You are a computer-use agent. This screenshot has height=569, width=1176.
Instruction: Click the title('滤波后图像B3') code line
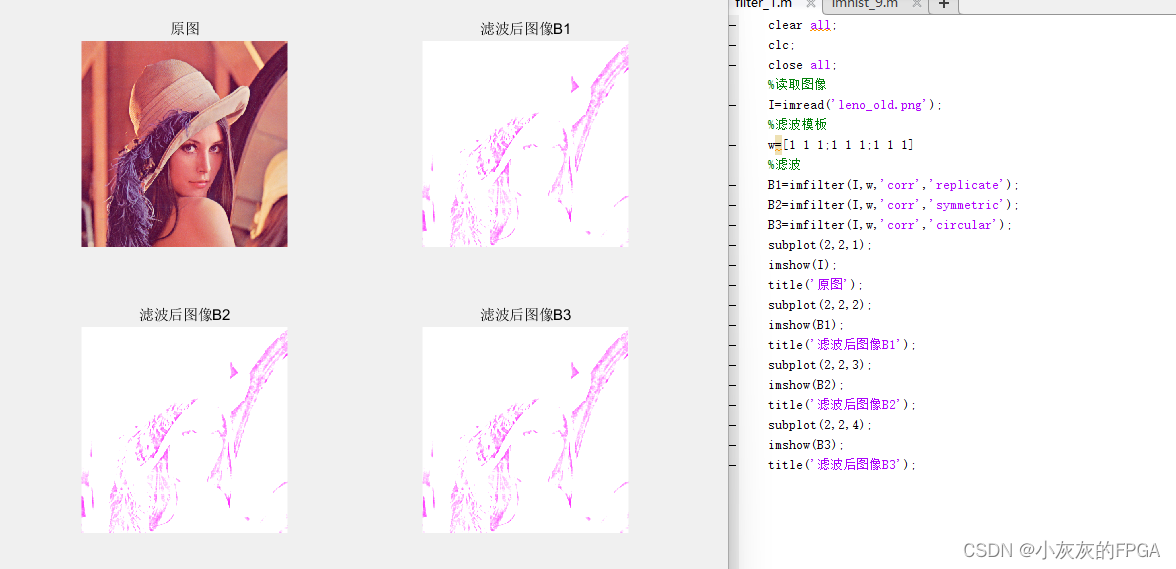coord(842,465)
